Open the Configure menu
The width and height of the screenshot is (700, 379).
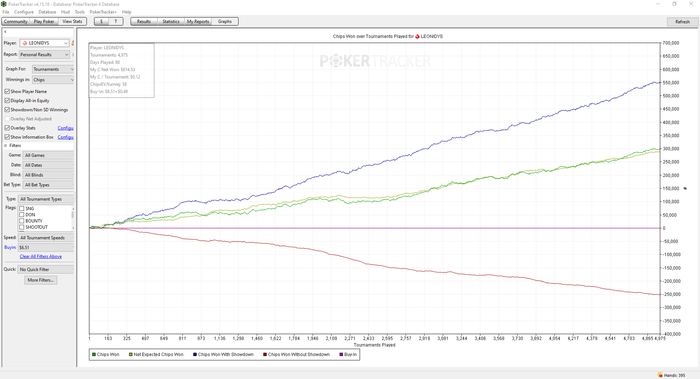click(x=24, y=12)
